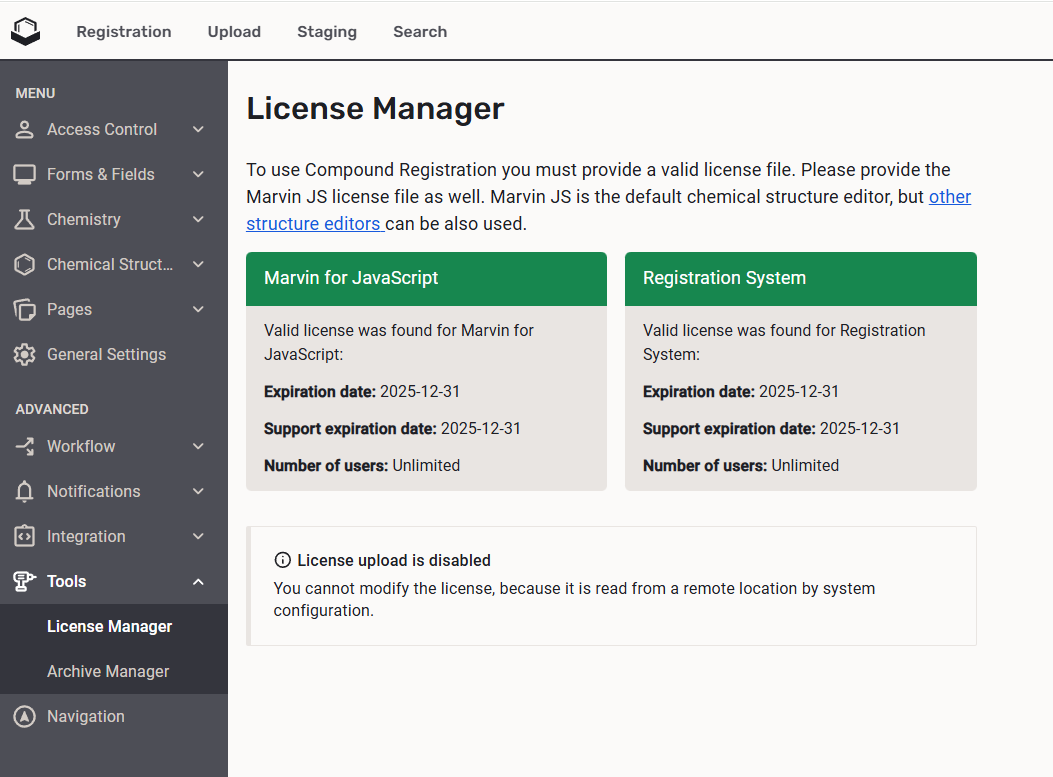Open the Registration tab in top bar

(124, 31)
